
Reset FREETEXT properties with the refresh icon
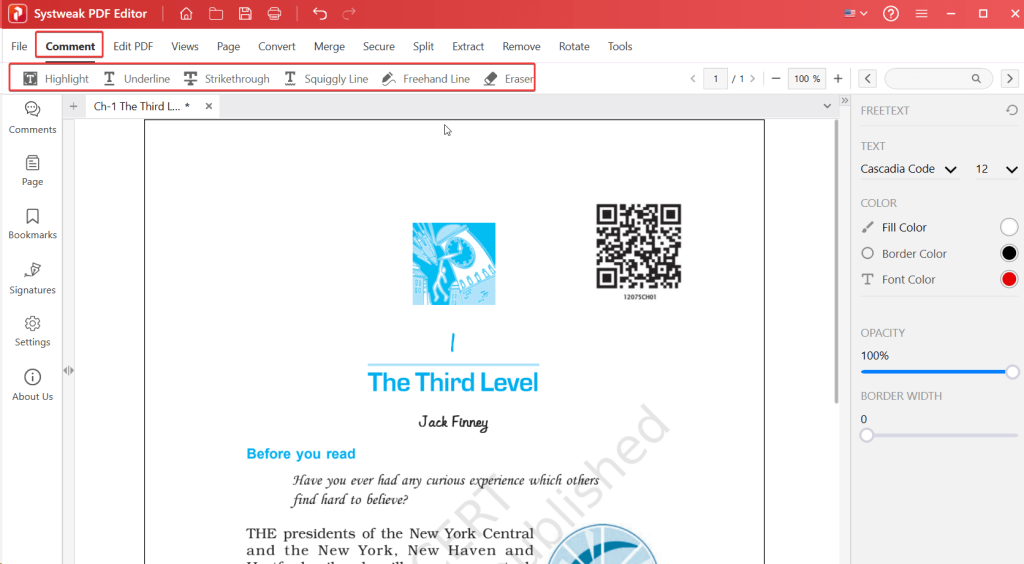click(x=1011, y=111)
